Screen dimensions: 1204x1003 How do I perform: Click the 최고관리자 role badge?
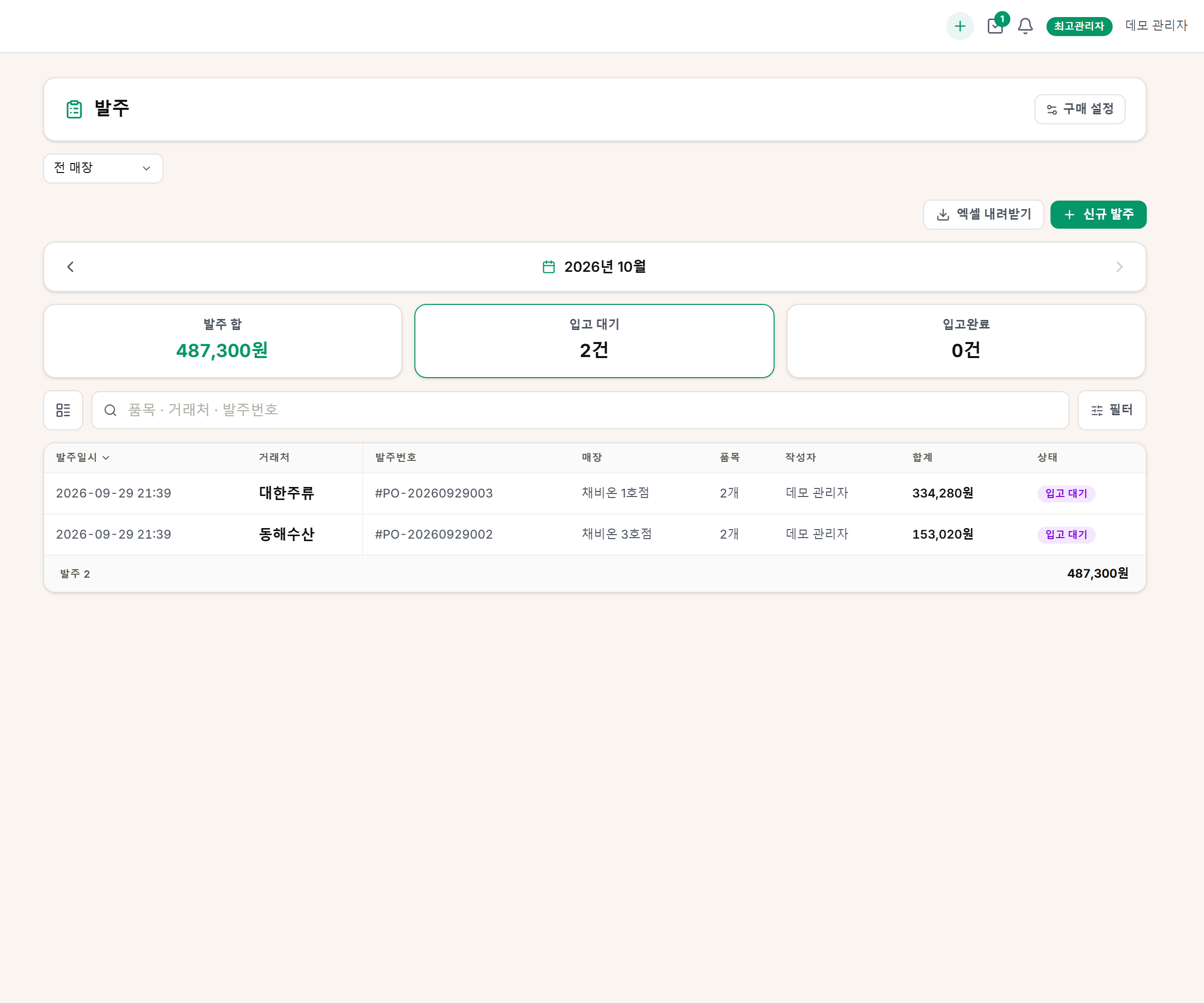pyautogui.click(x=1079, y=26)
